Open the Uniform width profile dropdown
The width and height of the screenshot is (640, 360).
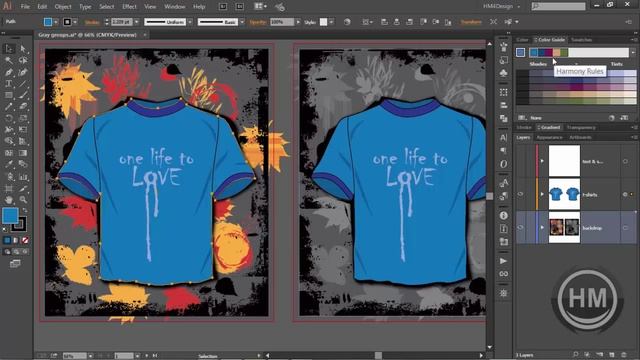190,22
